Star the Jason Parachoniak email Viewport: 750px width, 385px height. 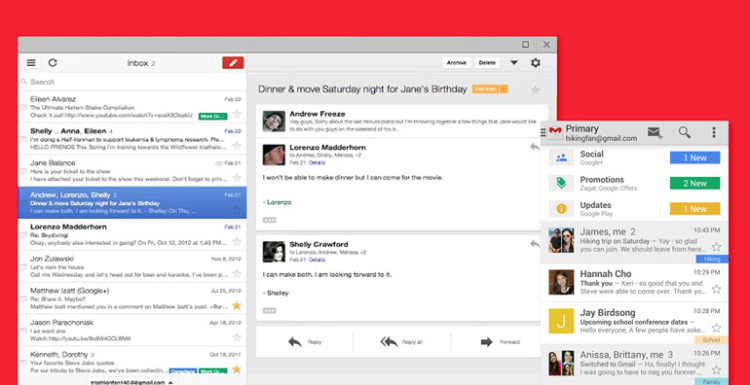(x=236, y=337)
